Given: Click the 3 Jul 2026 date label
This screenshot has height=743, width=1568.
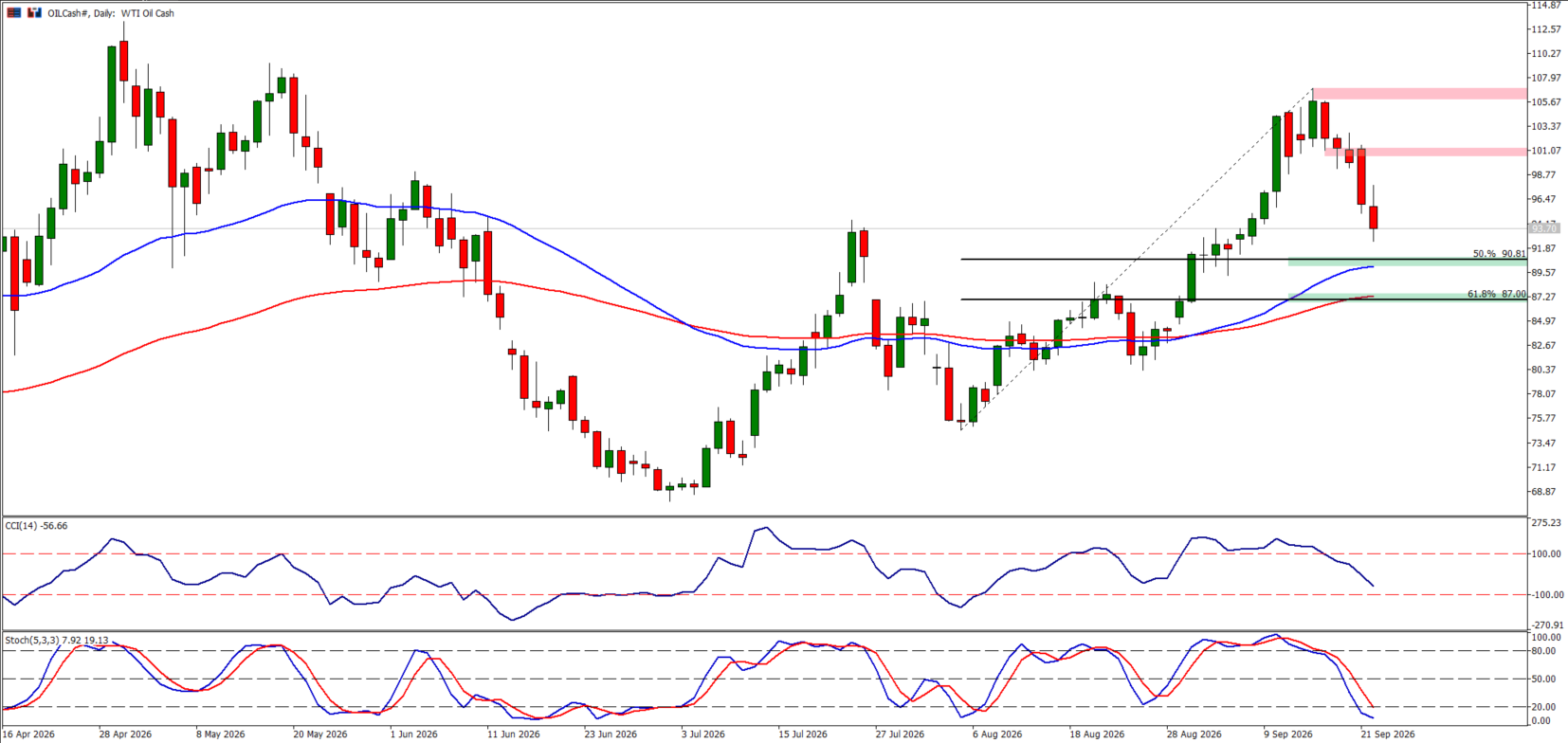Looking at the screenshot, I should pyautogui.click(x=702, y=734).
